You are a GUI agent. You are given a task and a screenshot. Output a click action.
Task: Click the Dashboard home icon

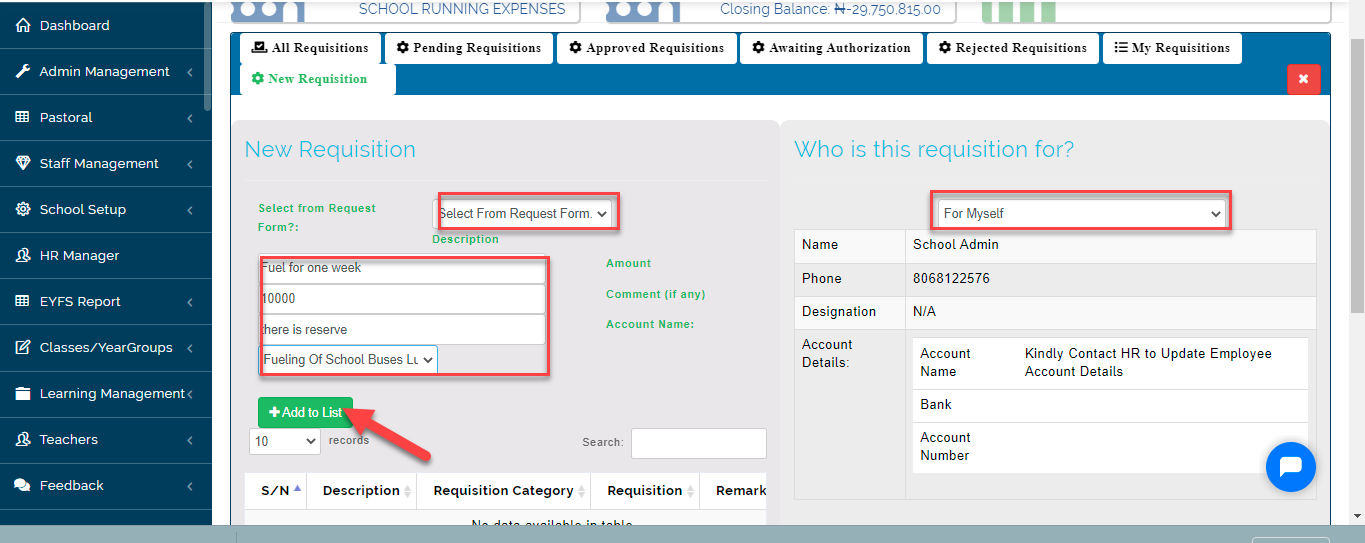click(23, 26)
